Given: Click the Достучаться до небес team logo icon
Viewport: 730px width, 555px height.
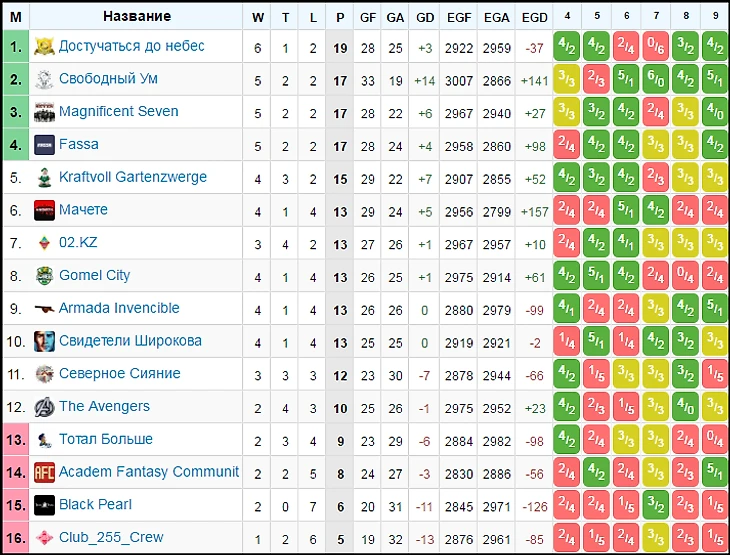Looking at the screenshot, I should tap(44, 46).
